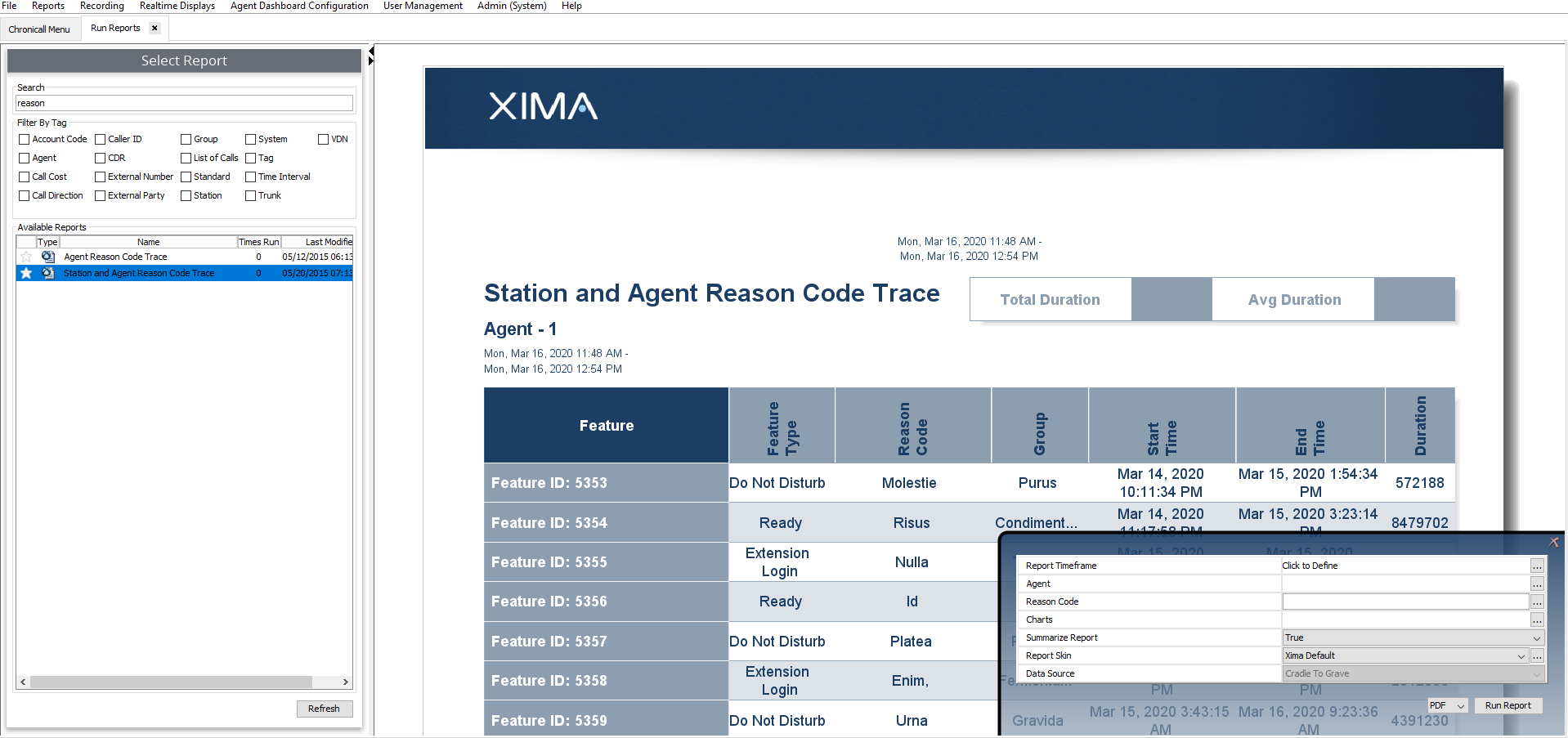Toggle favorite star for Agent Reason Code Trace

(26, 257)
